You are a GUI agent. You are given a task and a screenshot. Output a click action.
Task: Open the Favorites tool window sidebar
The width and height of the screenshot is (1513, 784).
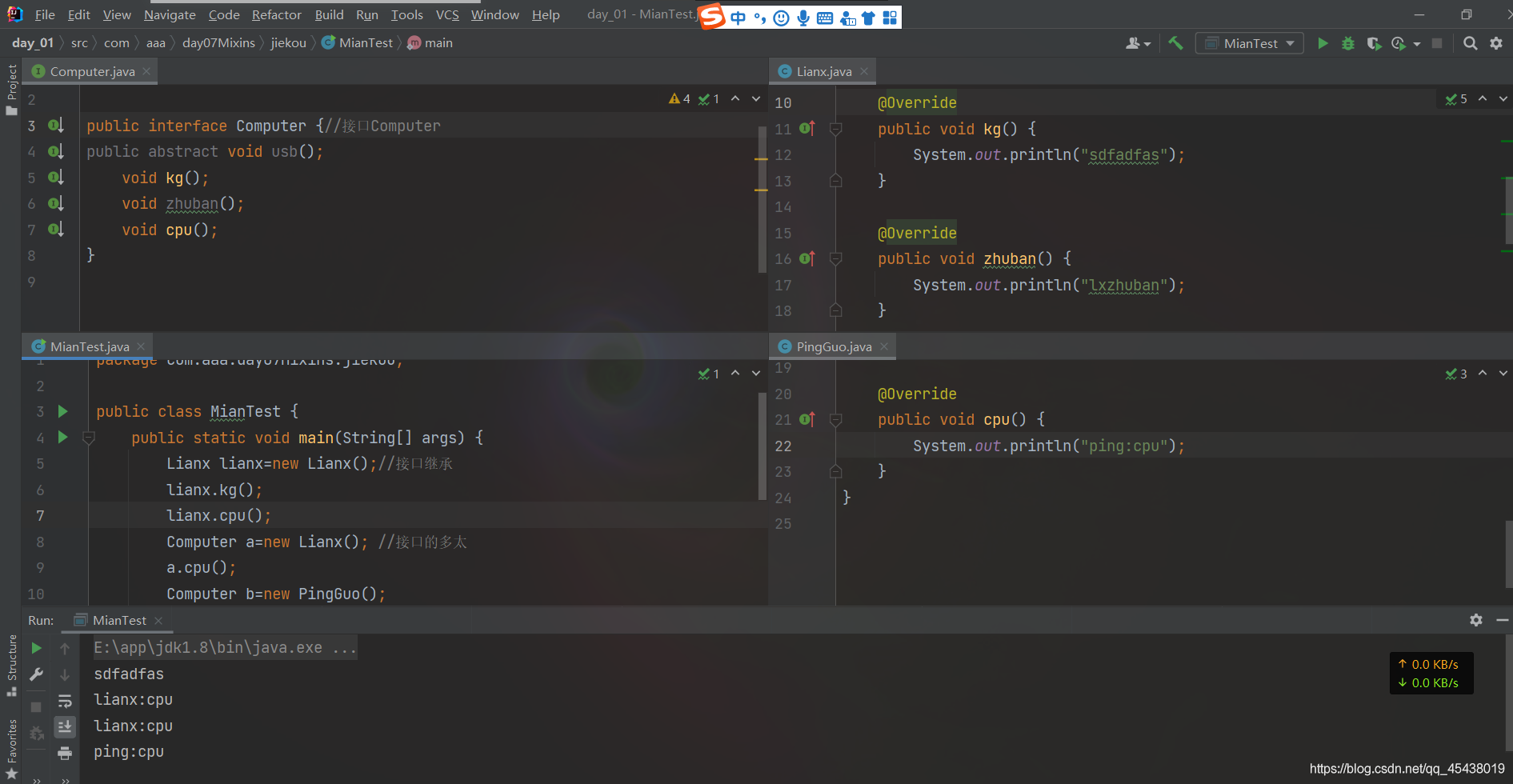[x=11, y=748]
